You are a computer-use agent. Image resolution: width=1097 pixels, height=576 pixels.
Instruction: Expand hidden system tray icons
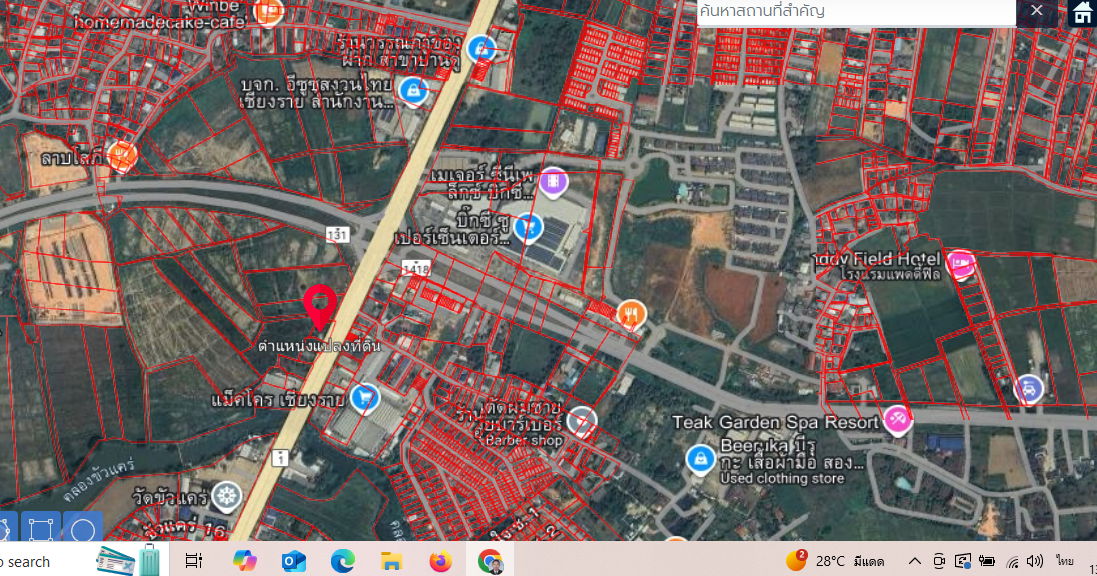point(915,561)
